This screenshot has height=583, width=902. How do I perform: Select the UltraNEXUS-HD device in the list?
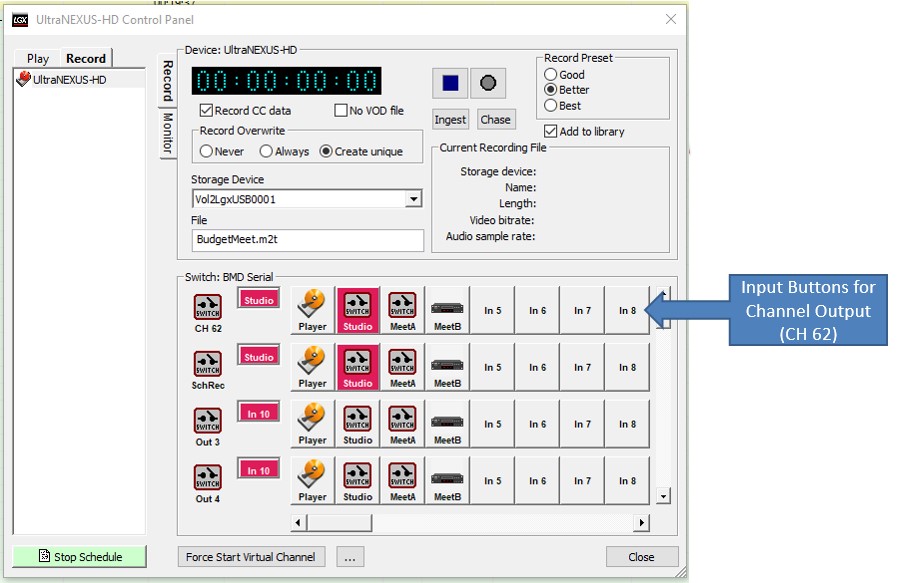(x=69, y=79)
